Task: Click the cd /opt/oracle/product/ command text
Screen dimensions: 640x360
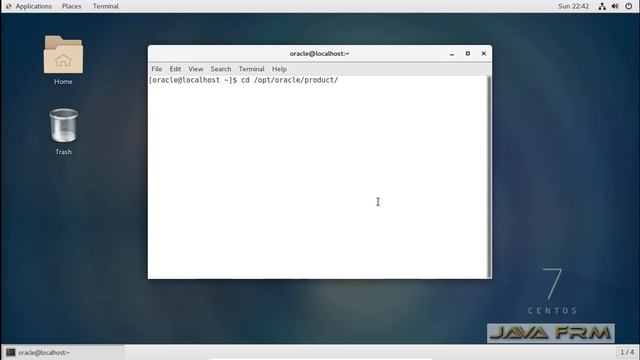Action: coord(290,80)
